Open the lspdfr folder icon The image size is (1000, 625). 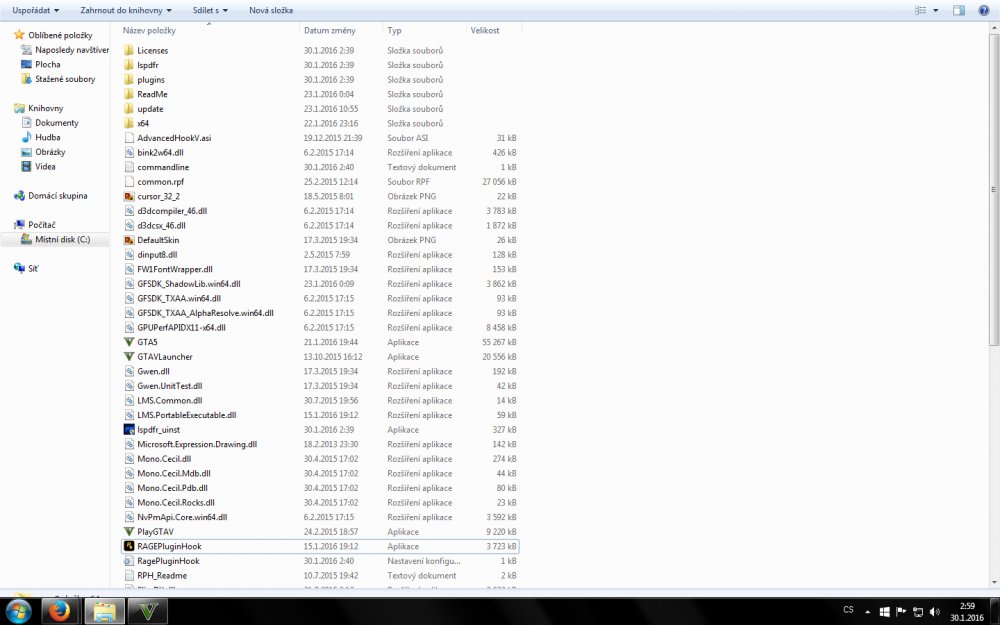[x=129, y=65]
